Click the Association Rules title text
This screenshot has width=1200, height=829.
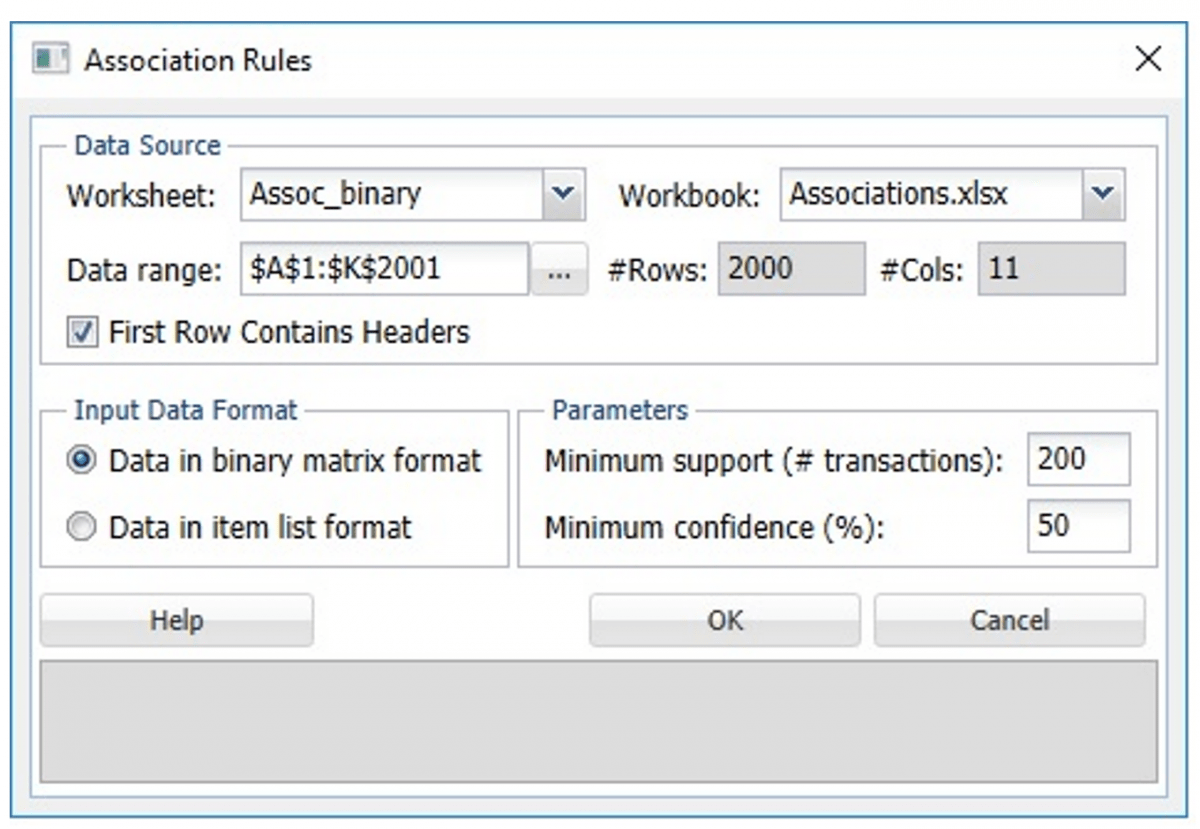click(x=198, y=60)
